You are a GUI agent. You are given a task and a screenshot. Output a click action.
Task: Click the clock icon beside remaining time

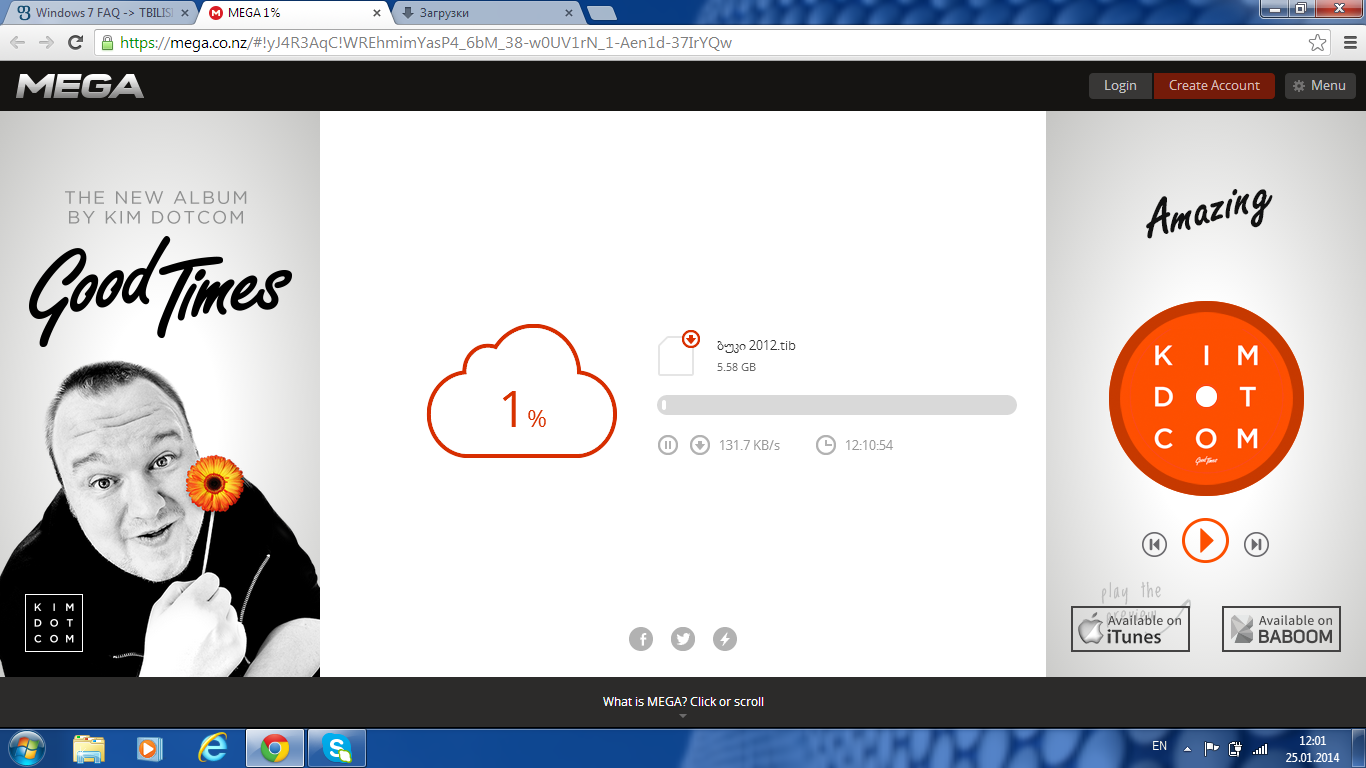(826, 445)
